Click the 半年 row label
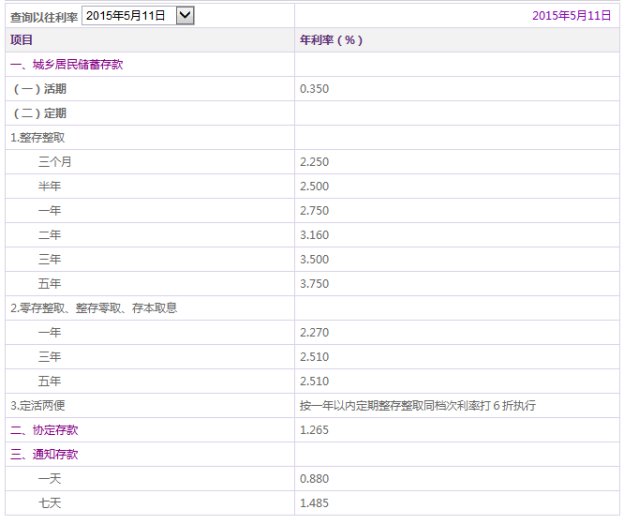This screenshot has height=520, width=625. point(49,186)
